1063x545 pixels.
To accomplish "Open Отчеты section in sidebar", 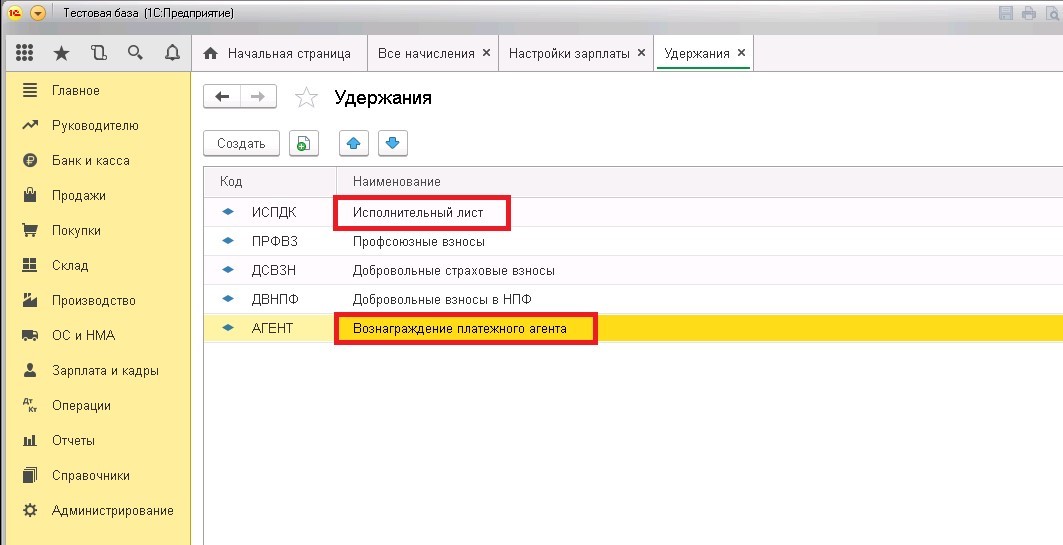I will point(96,441).
